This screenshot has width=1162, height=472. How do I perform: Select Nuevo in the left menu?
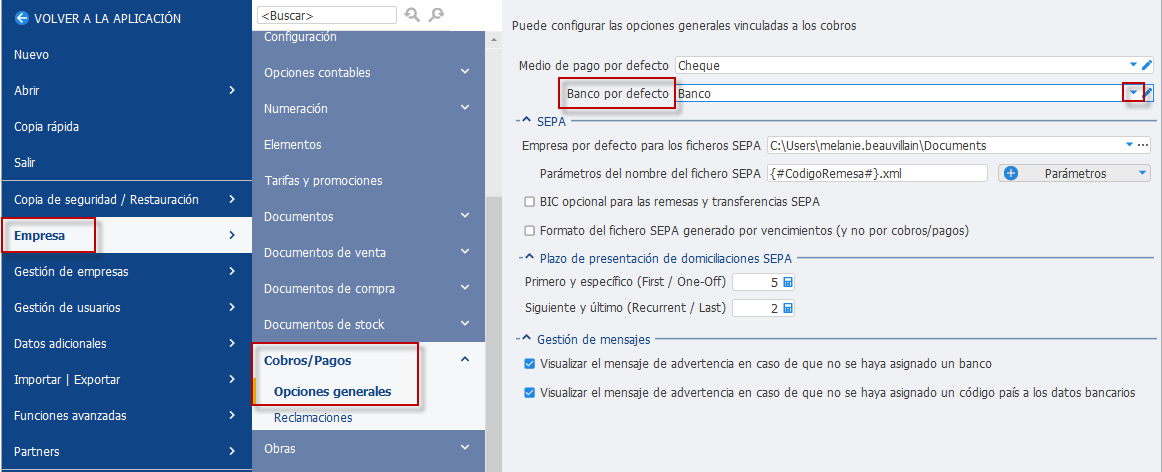(126, 54)
